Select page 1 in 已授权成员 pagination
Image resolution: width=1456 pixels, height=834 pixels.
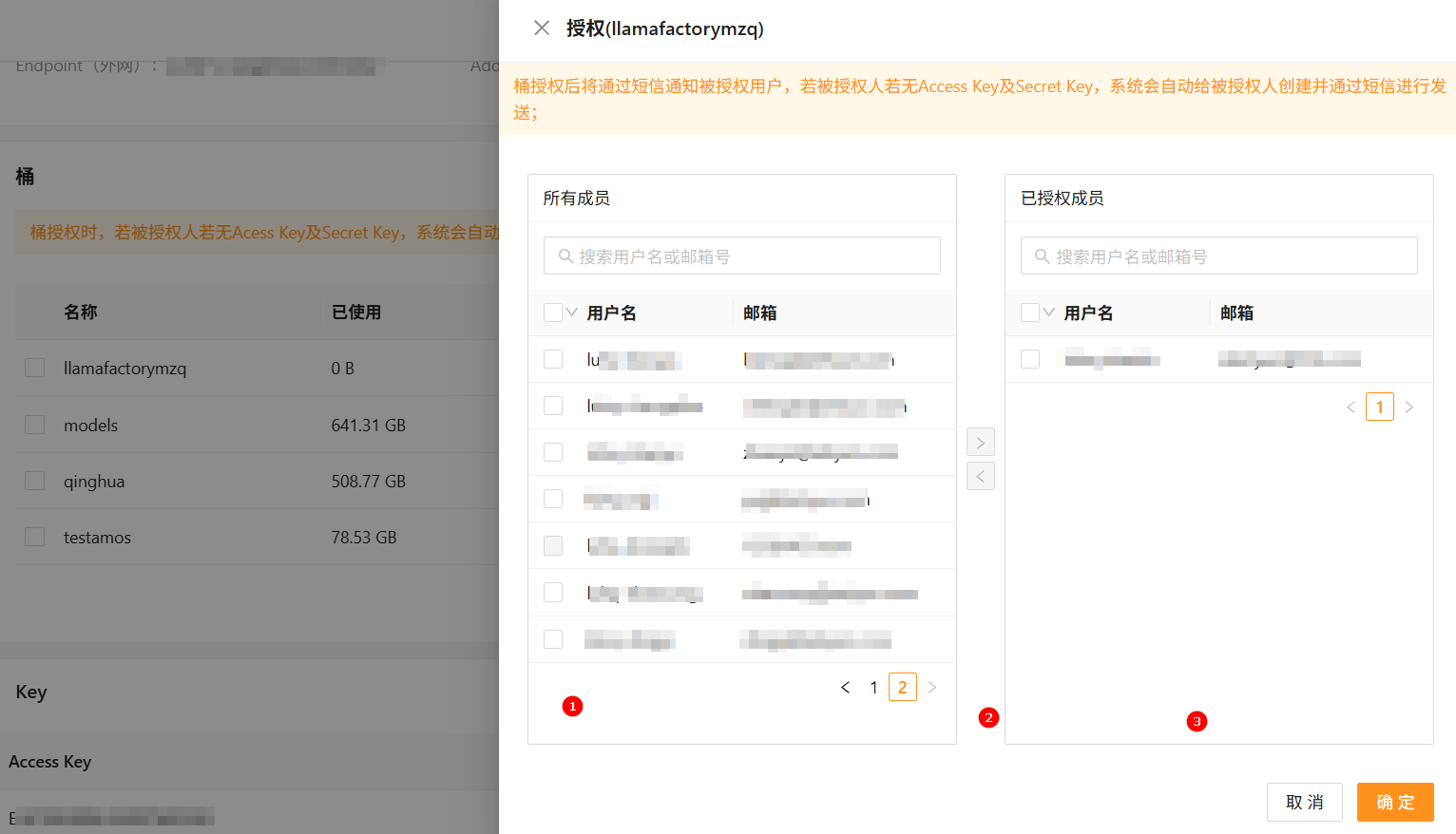1380,407
